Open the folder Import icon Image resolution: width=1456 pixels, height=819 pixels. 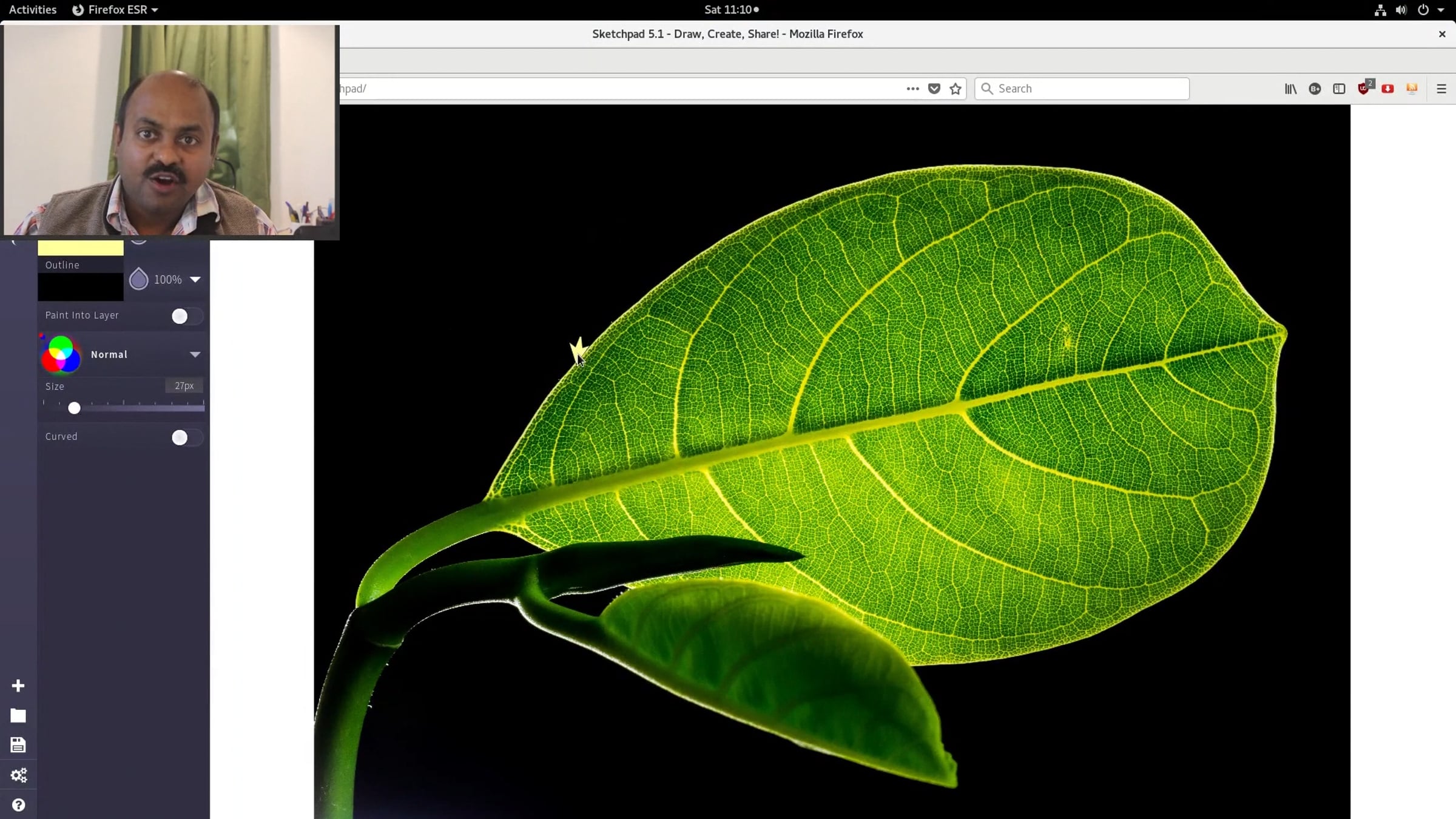[18, 716]
